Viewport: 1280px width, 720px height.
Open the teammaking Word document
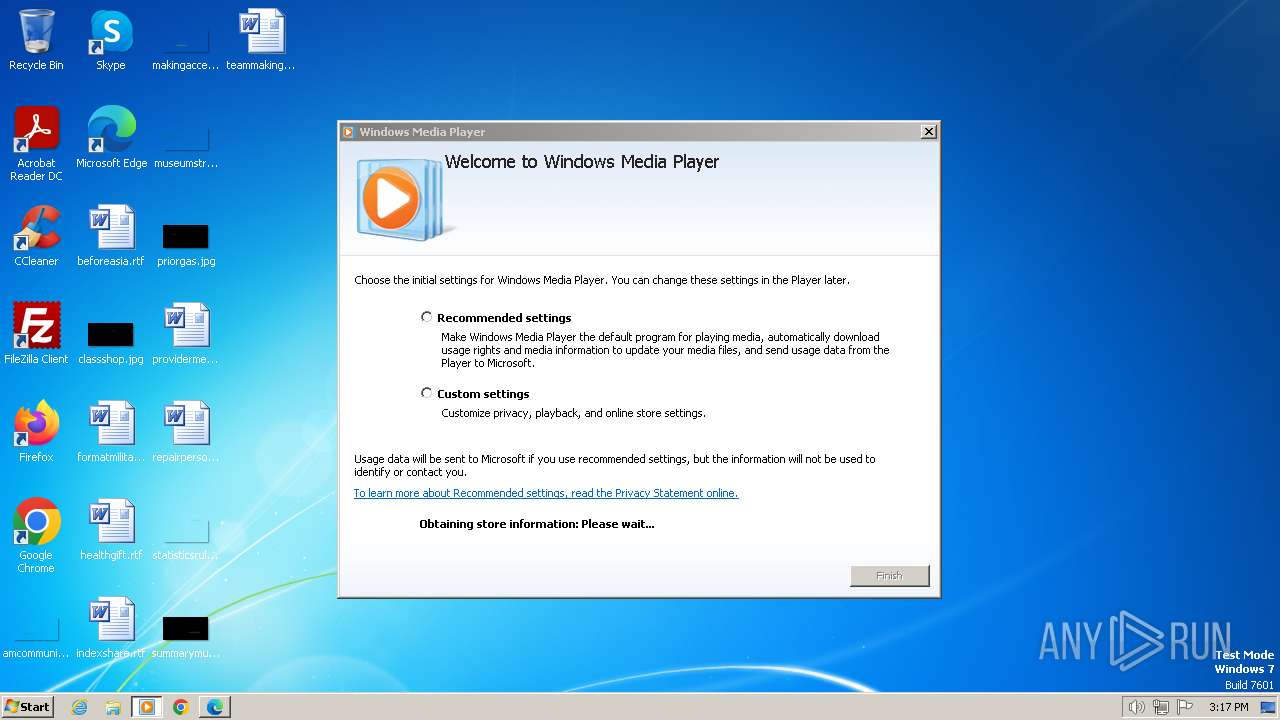(261, 41)
